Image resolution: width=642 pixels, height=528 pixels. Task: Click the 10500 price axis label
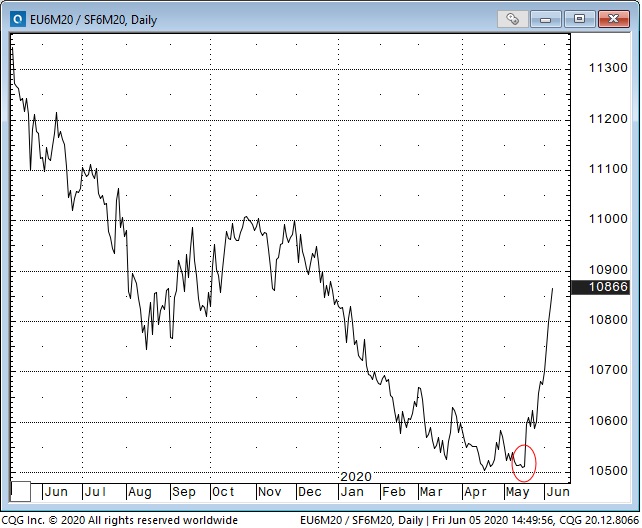tap(608, 471)
